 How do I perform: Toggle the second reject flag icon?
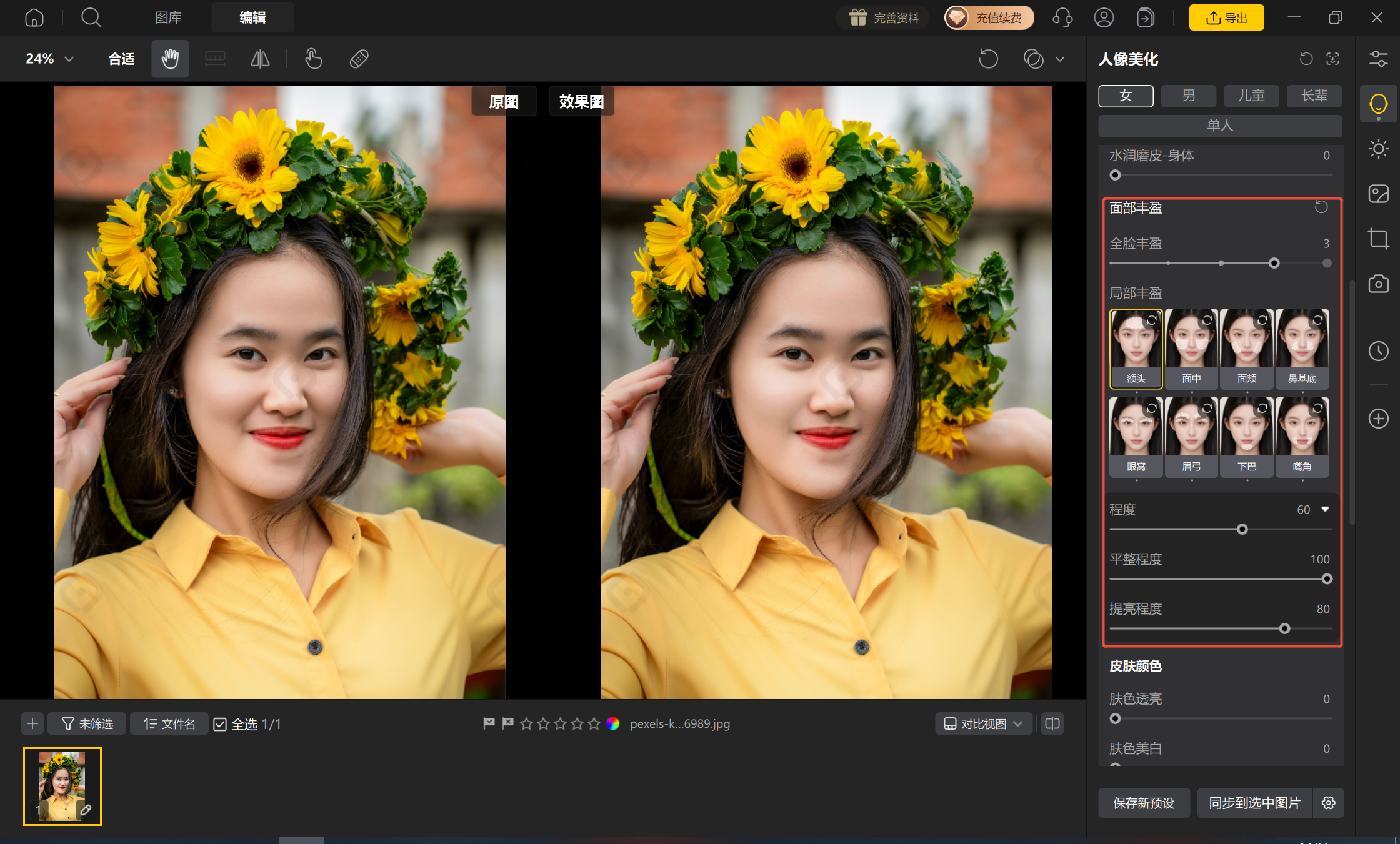point(507,723)
